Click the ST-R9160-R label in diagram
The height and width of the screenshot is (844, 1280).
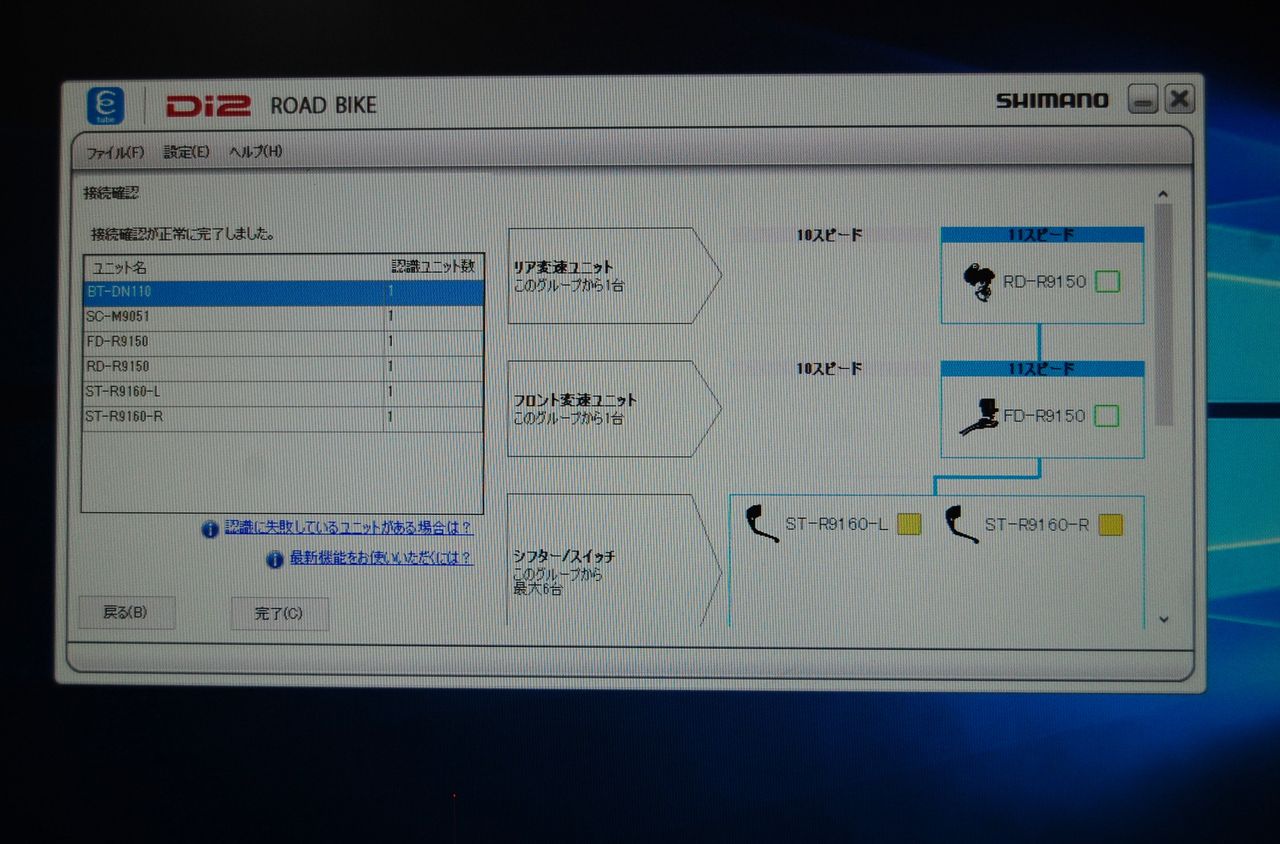click(1037, 525)
